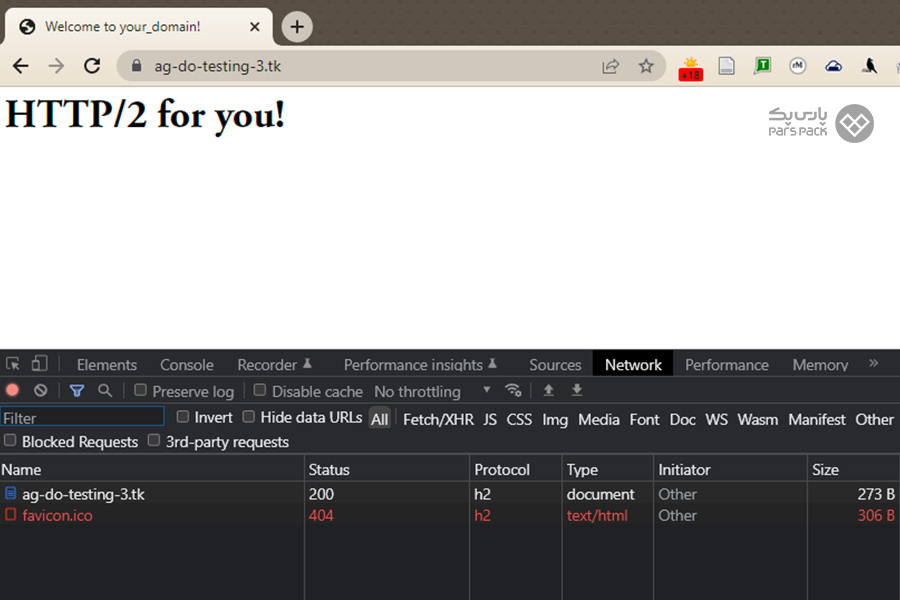Viewport: 900px width, 600px height.
Task: Toggle the network filter funnel icon
Action: [77, 391]
